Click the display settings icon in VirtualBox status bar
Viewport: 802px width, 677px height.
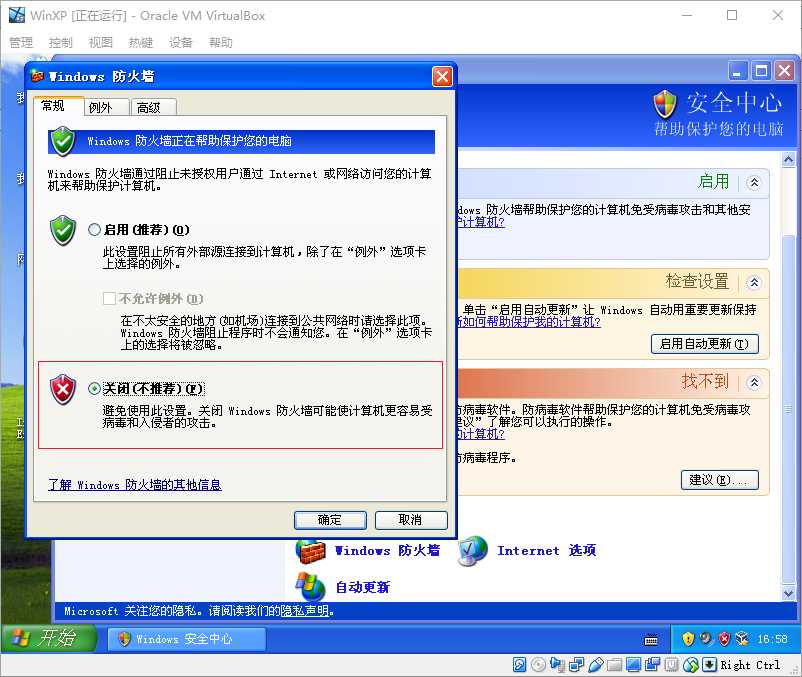633,665
